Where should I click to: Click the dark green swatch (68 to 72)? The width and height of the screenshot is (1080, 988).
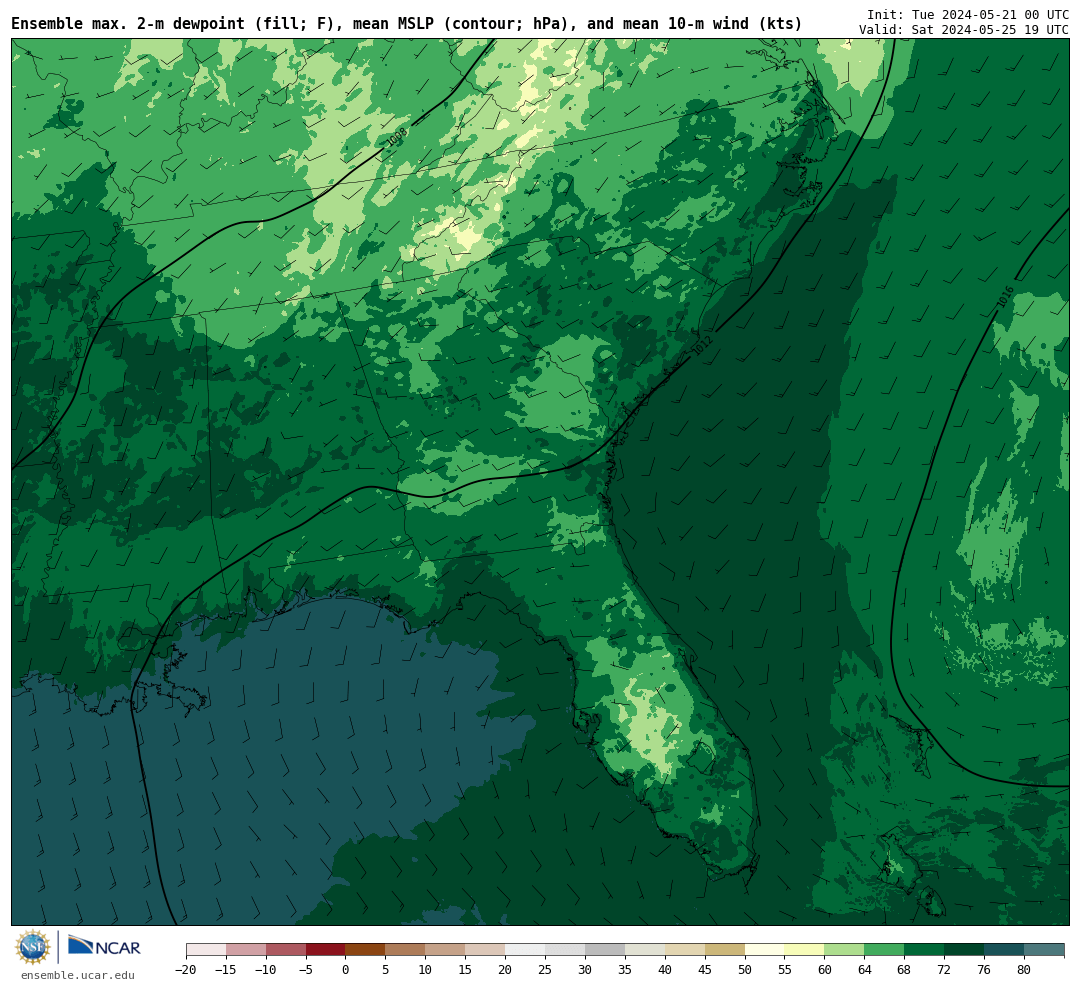(924, 950)
